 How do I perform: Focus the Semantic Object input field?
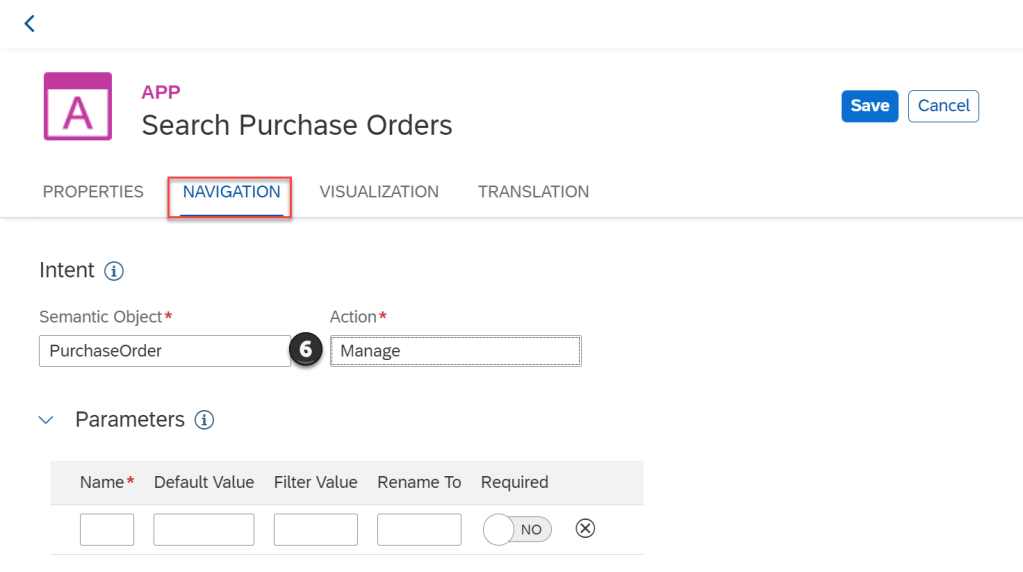click(x=165, y=351)
